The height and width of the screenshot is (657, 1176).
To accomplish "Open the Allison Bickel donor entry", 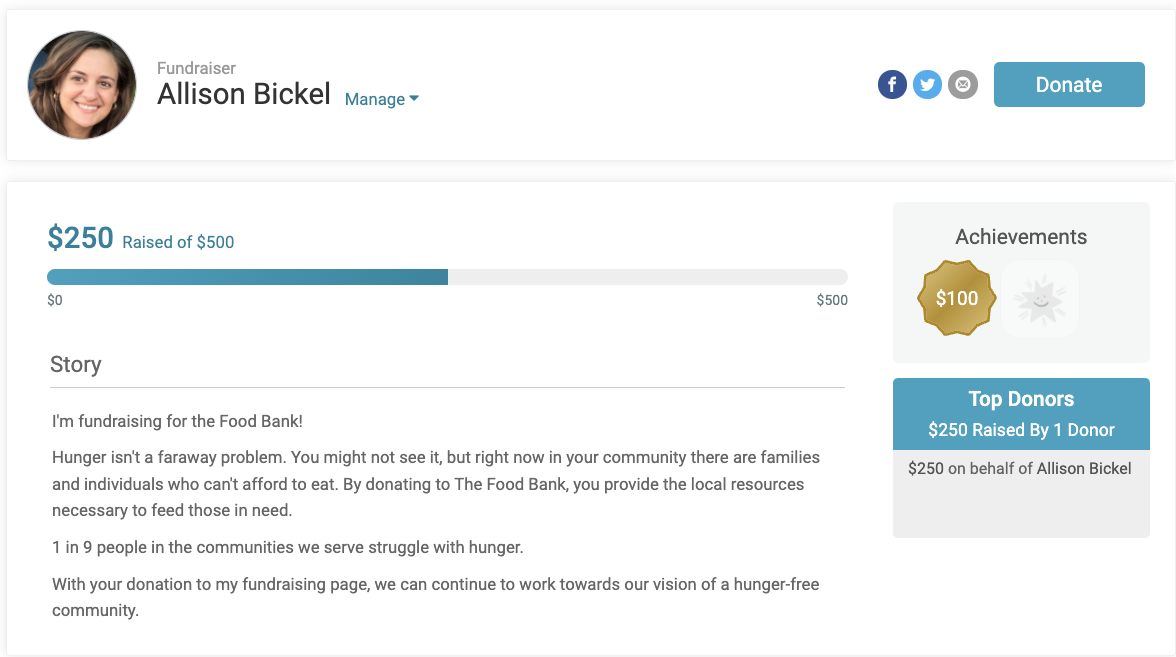I will click(x=1084, y=468).
